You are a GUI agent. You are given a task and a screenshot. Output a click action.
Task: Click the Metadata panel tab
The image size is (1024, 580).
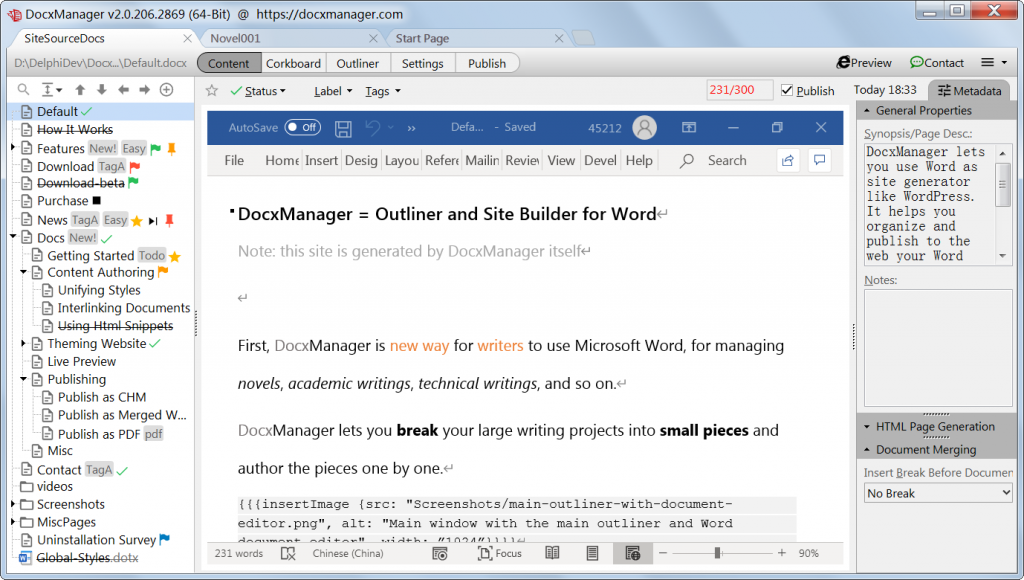970,91
